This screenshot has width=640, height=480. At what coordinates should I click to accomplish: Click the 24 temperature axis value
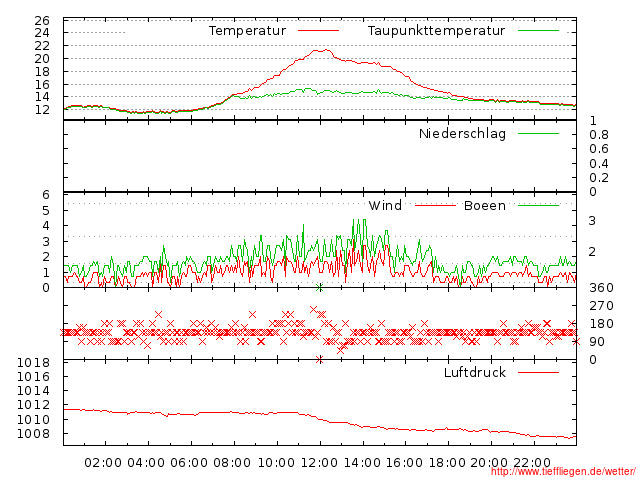click(x=42, y=33)
